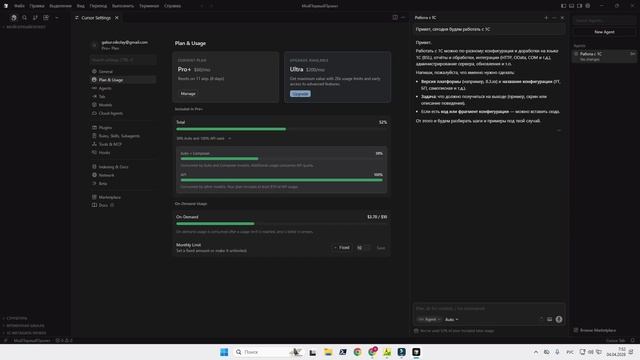Open General settings section
Image resolution: width=640 pixels, height=360 pixels.
(123, 71)
